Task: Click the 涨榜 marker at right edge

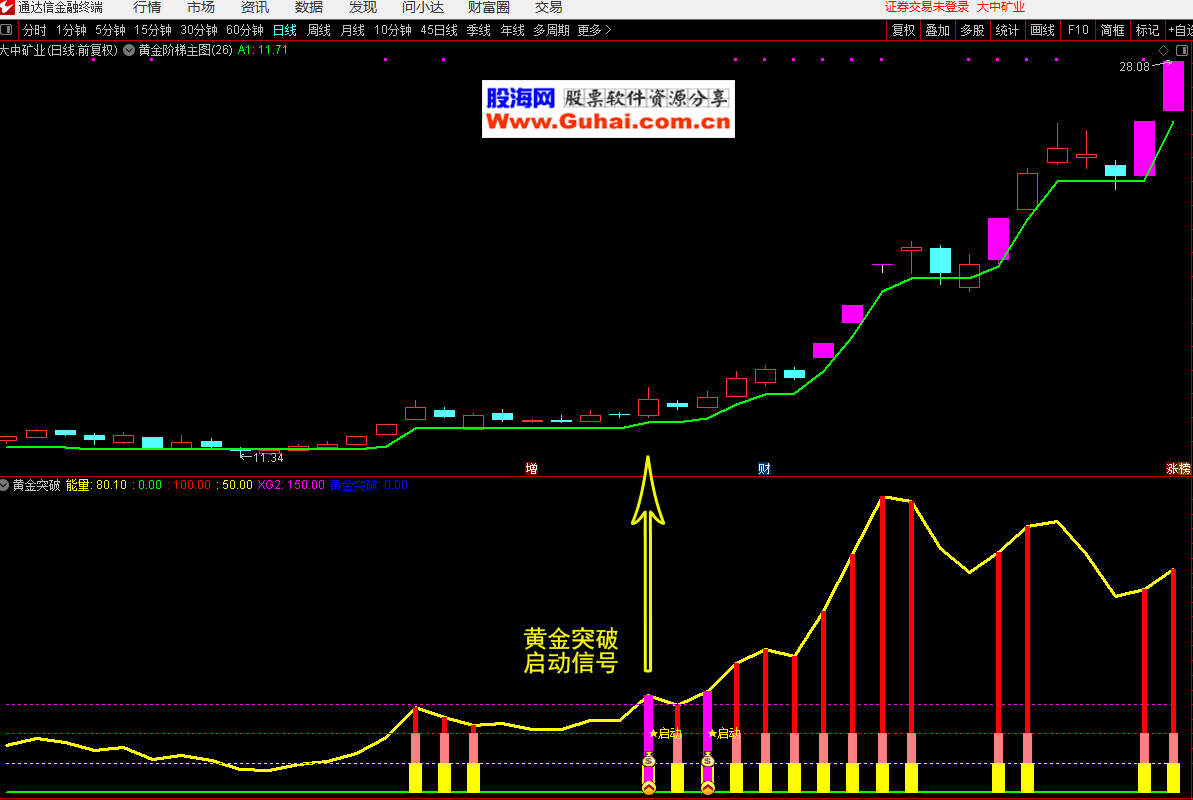Action: [1178, 468]
